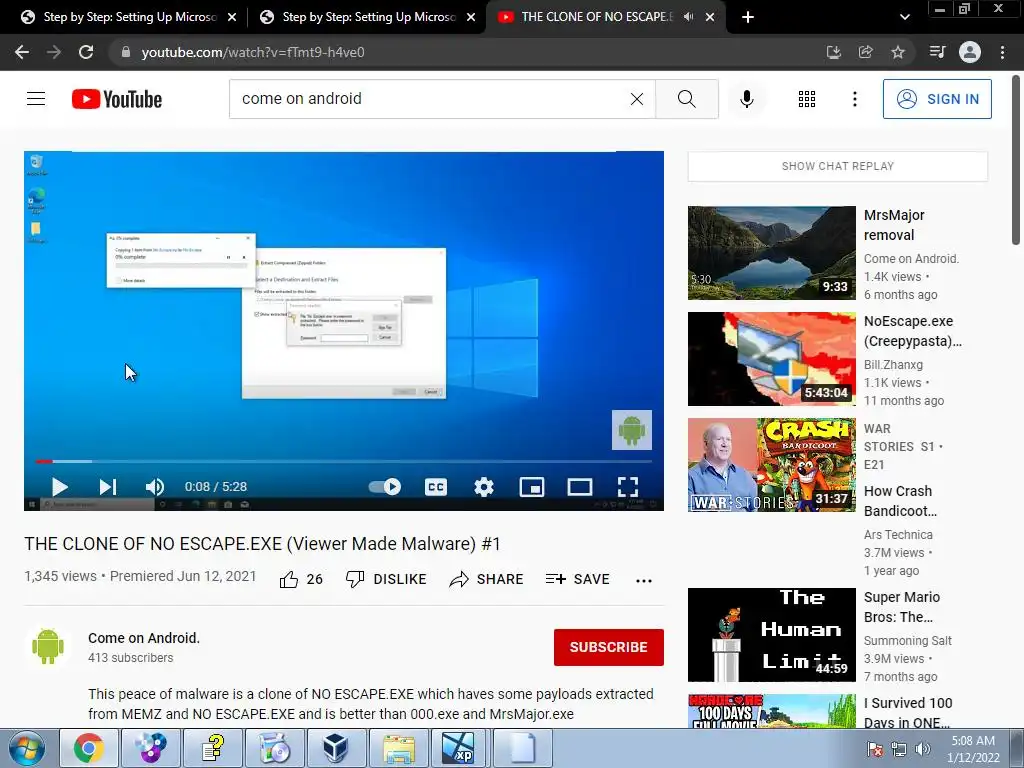Open video settings gear
This screenshot has width=1024, height=768.
484,487
